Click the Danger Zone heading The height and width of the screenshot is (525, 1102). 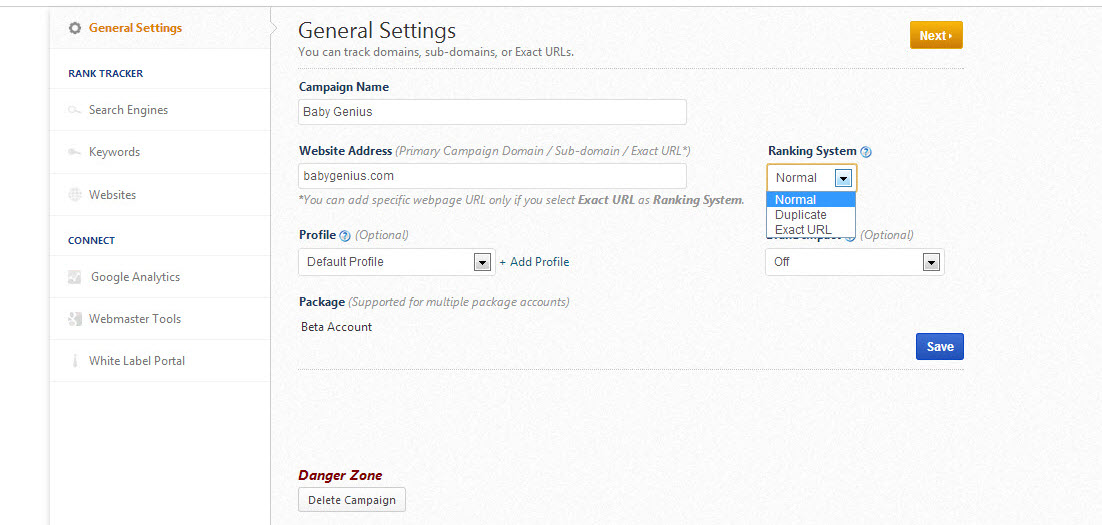[340, 476]
